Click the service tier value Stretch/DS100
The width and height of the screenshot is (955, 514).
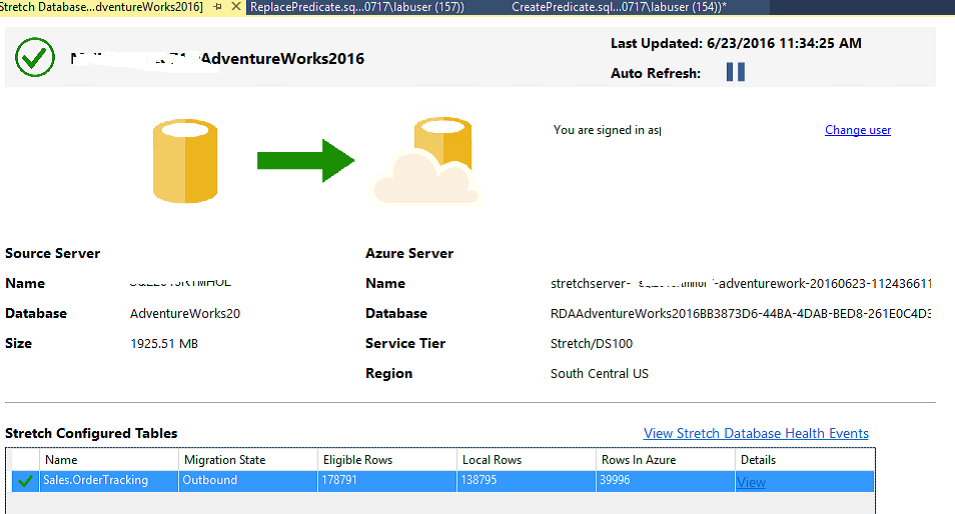click(591, 343)
